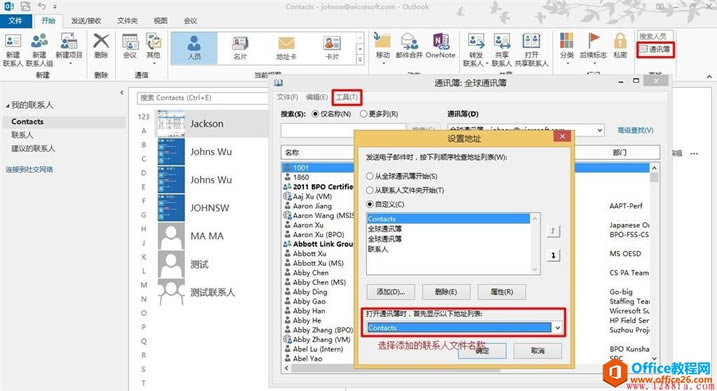Image resolution: width=717 pixels, height=391 pixels.
Task: Select the Custom radio option
Action: pyautogui.click(x=369, y=204)
